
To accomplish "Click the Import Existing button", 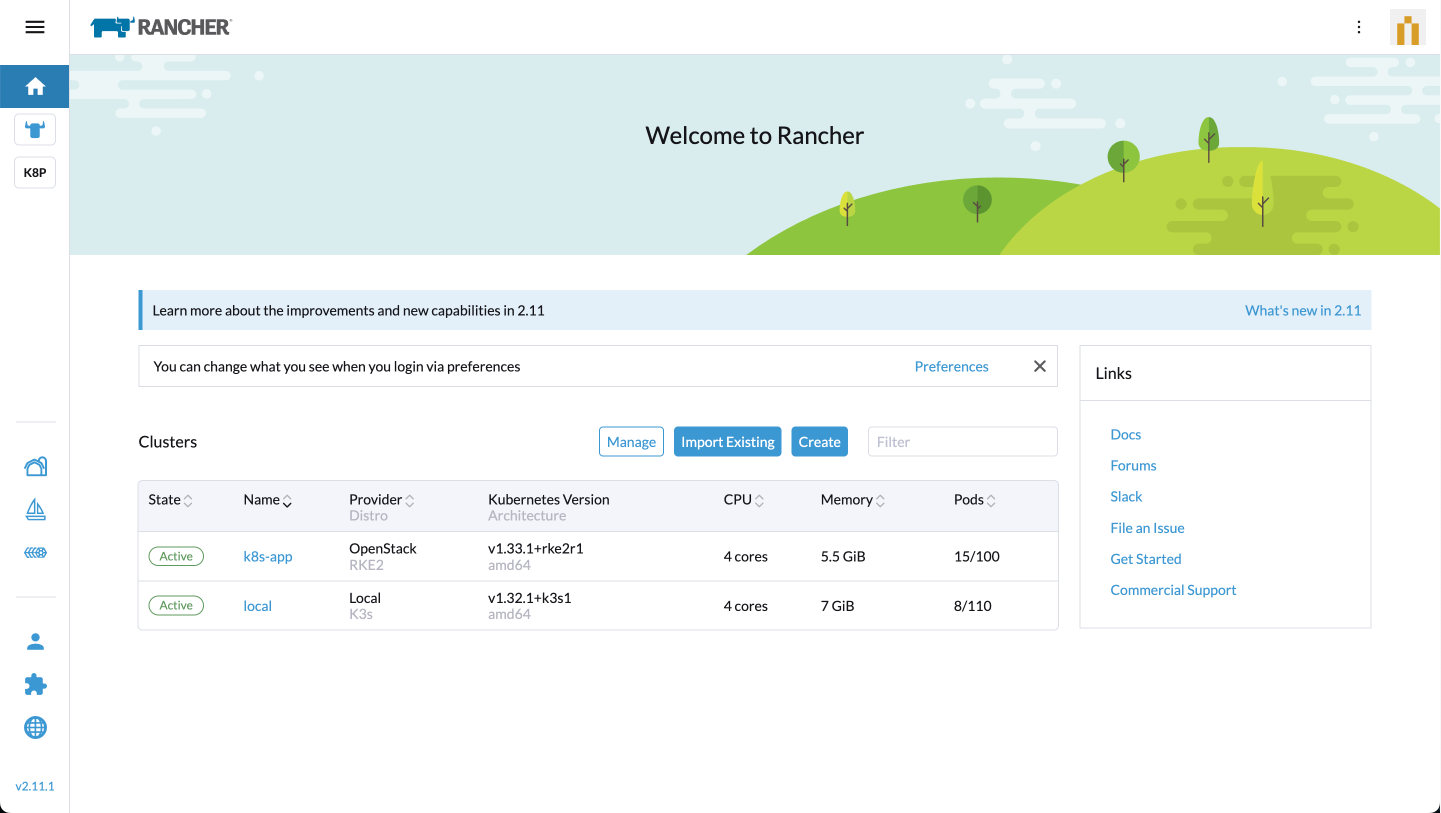I will [728, 442].
